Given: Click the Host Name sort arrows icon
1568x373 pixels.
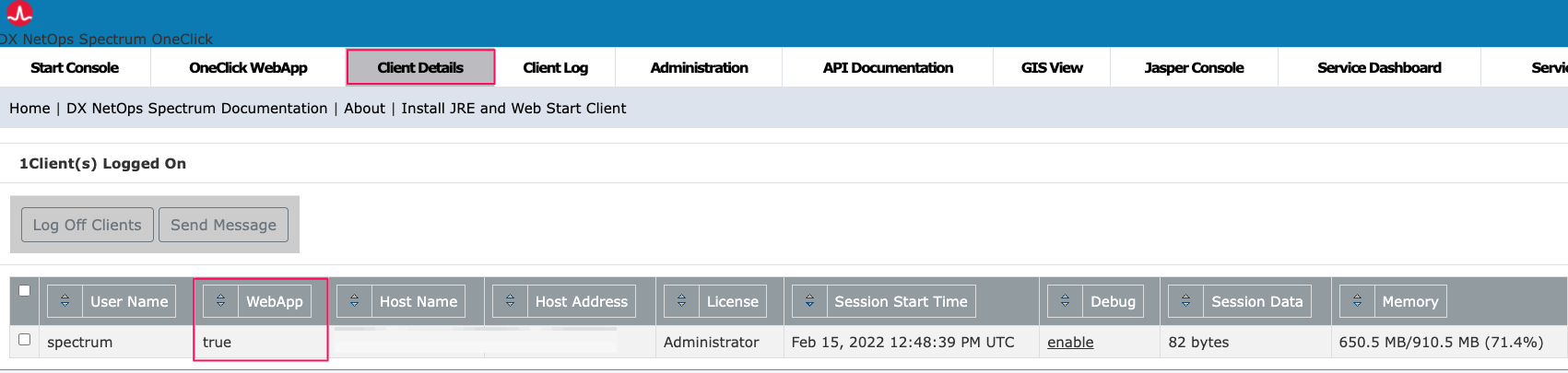Looking at the screenshot, I should click(x=354, y=301).
